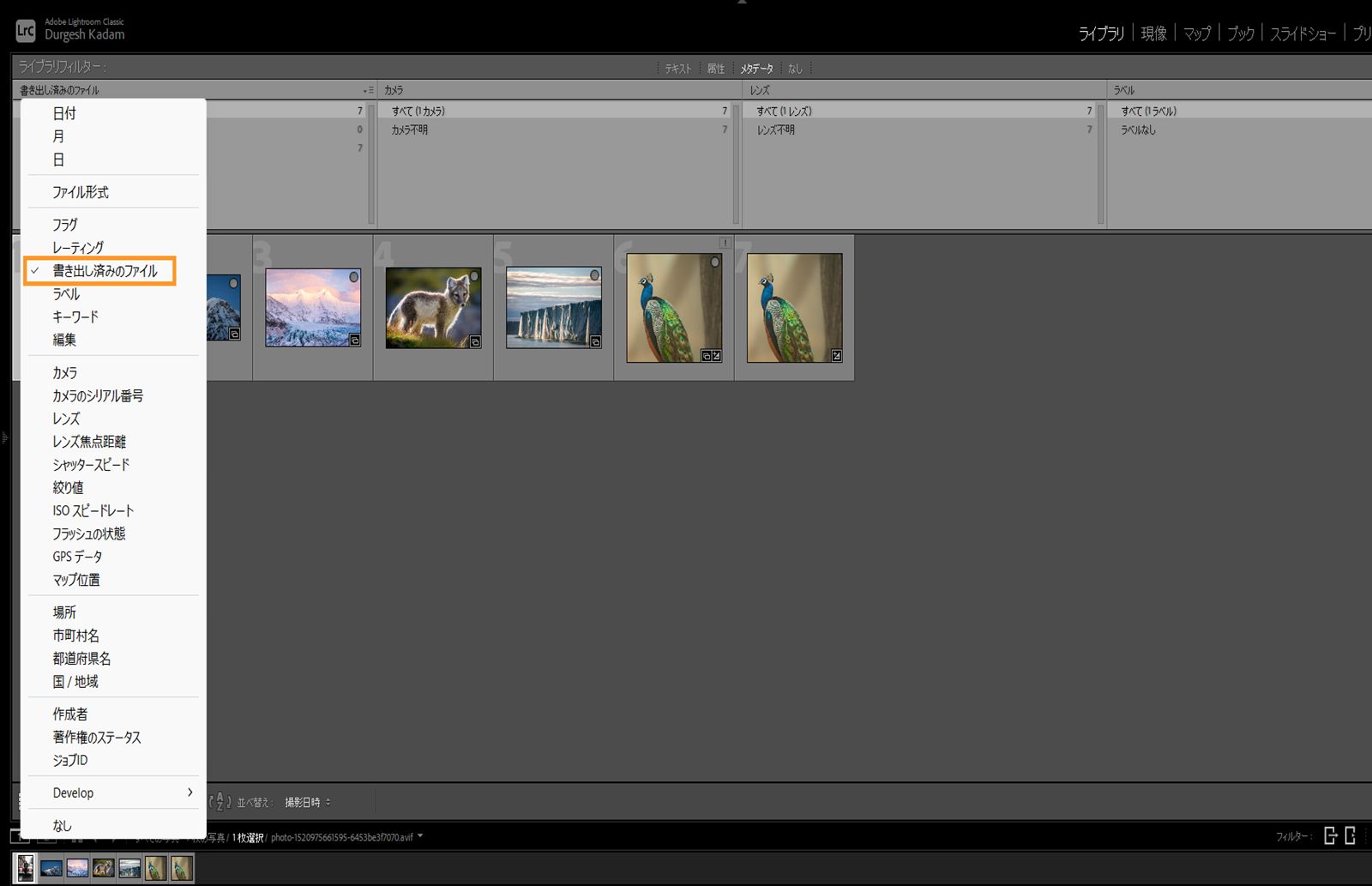Click the develop adjustments badge on peacock photo 6

(717, 356)
